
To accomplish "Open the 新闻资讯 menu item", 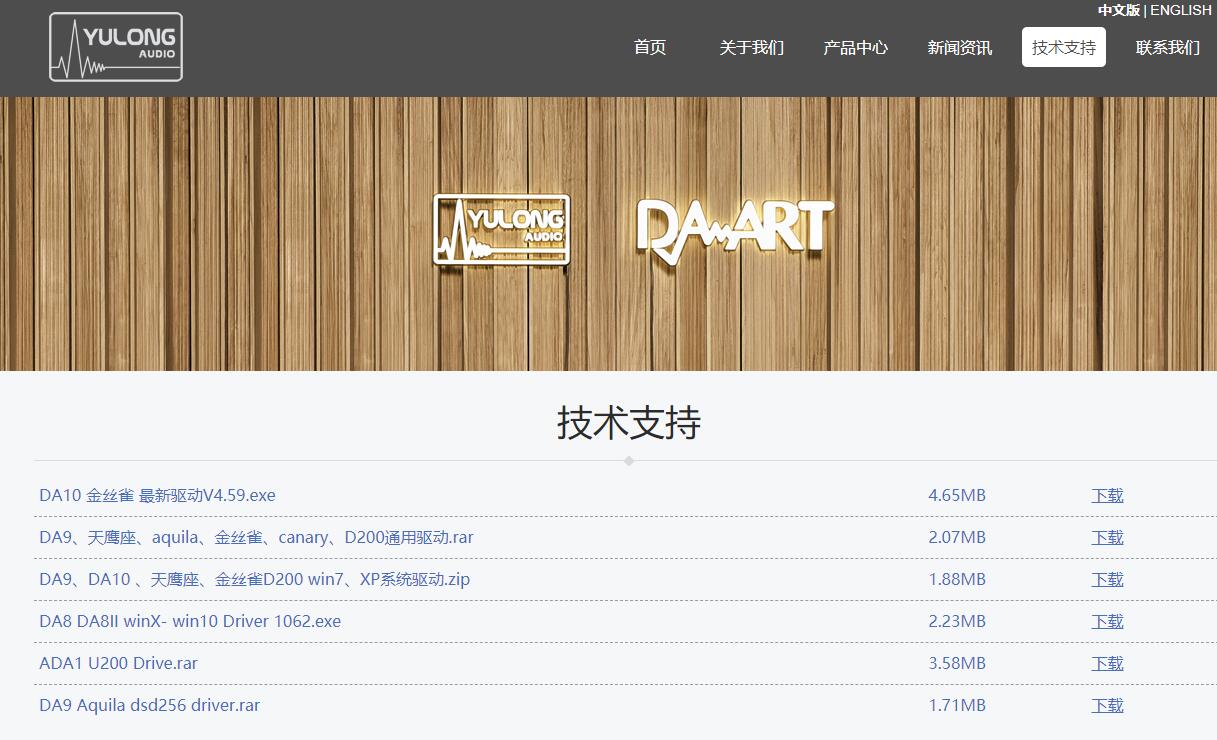I will (959, 46).
